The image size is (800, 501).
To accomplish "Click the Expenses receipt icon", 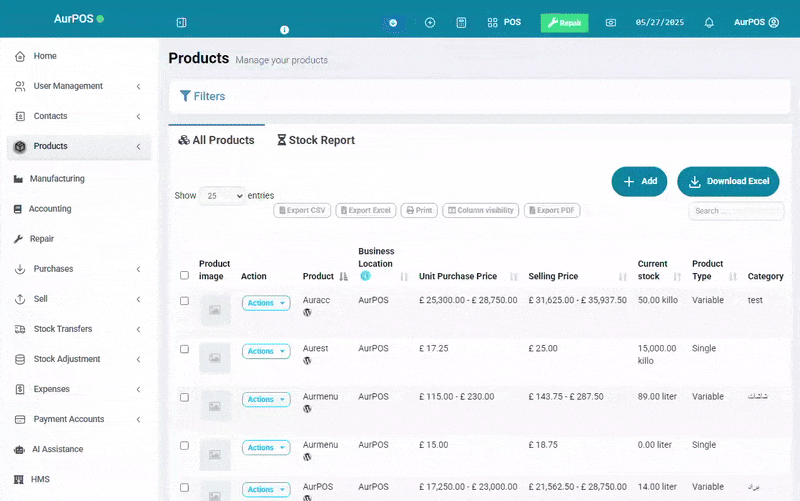I will (20, 389).
